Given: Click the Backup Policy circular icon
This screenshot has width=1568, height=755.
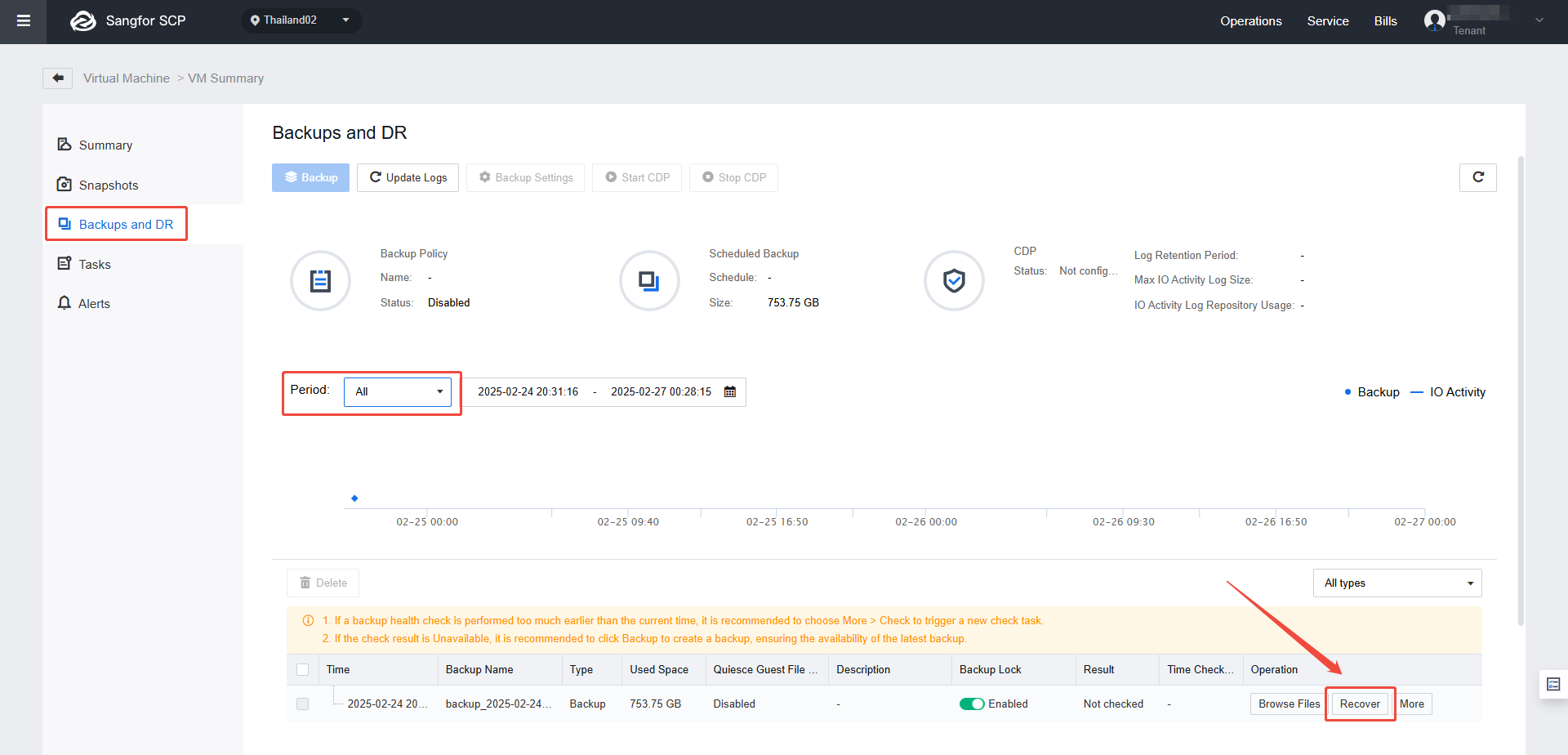Looking at the screenshot, I should tap(321, 281).
